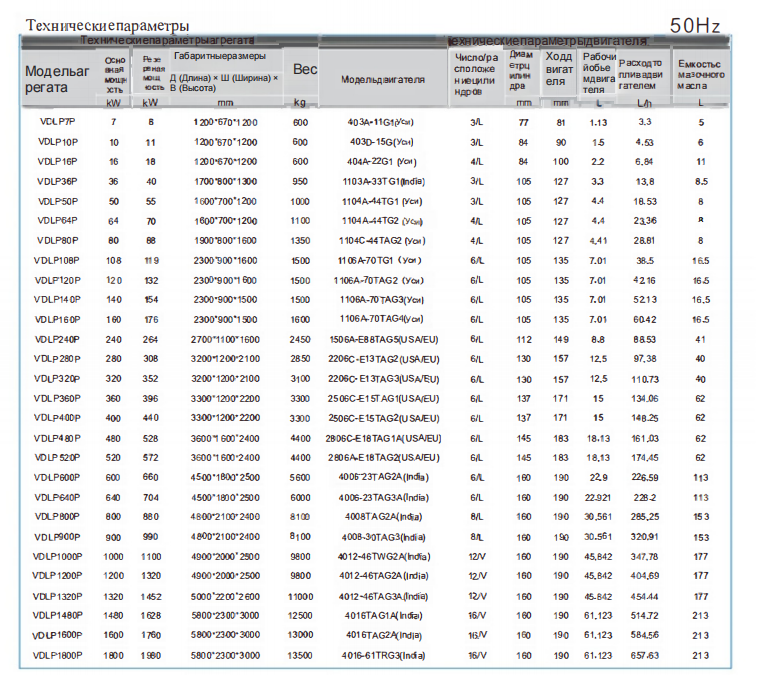The width and height of the screenshot is (757, 675).
Task: Click engine model 4006-23TAG2A (India)
Action: pyautogui.click(x=383, y=478)
